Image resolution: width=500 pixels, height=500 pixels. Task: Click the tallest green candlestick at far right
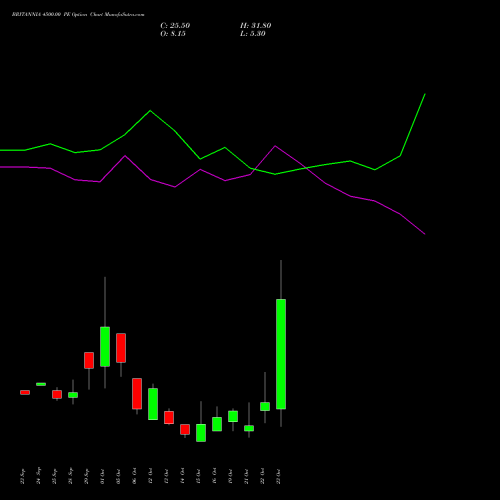281,354
